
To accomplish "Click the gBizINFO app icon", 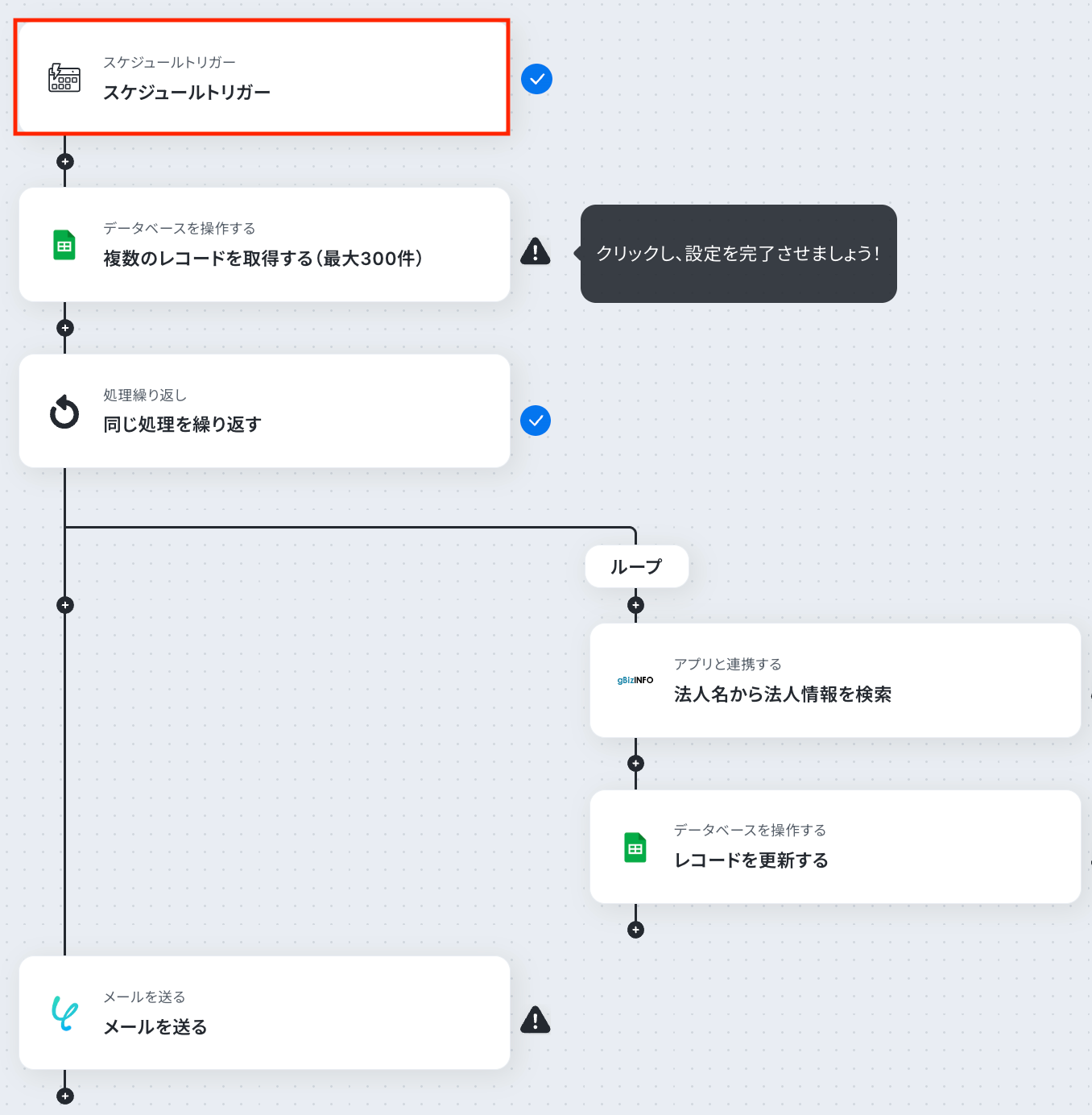I will pos(635,680).
